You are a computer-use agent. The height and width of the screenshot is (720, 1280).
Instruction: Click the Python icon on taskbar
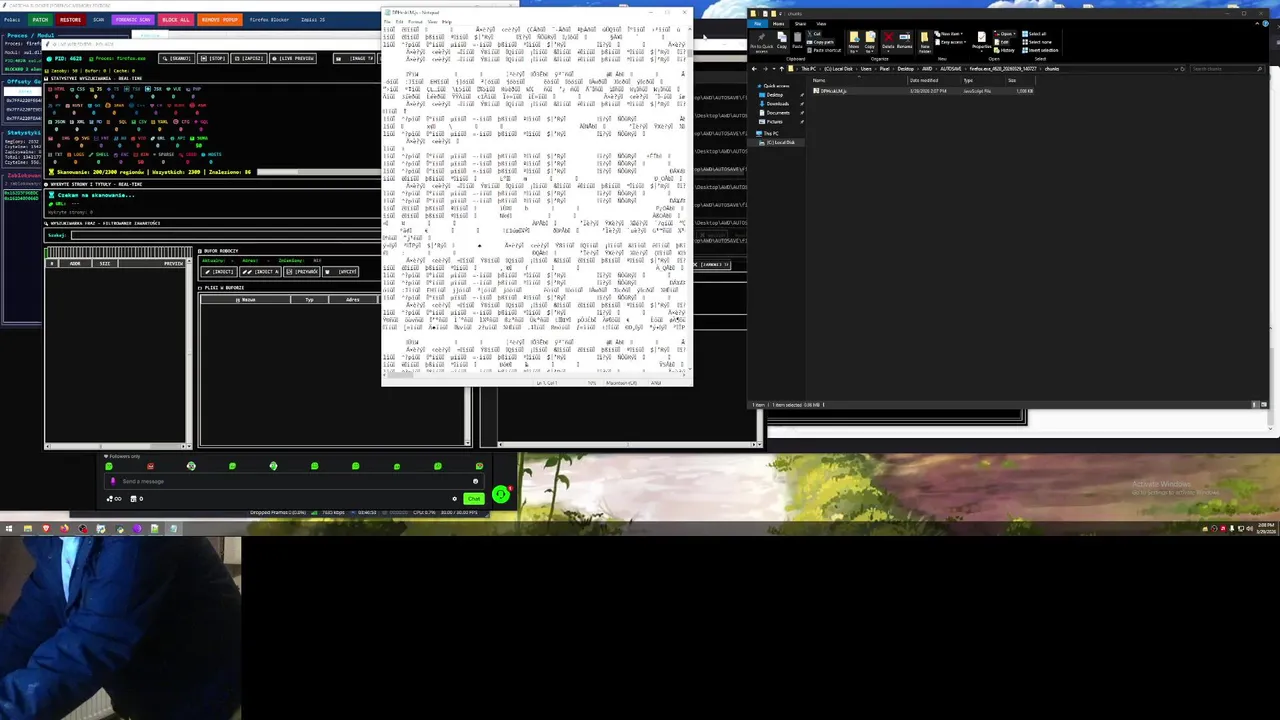[x=119, y=528]
